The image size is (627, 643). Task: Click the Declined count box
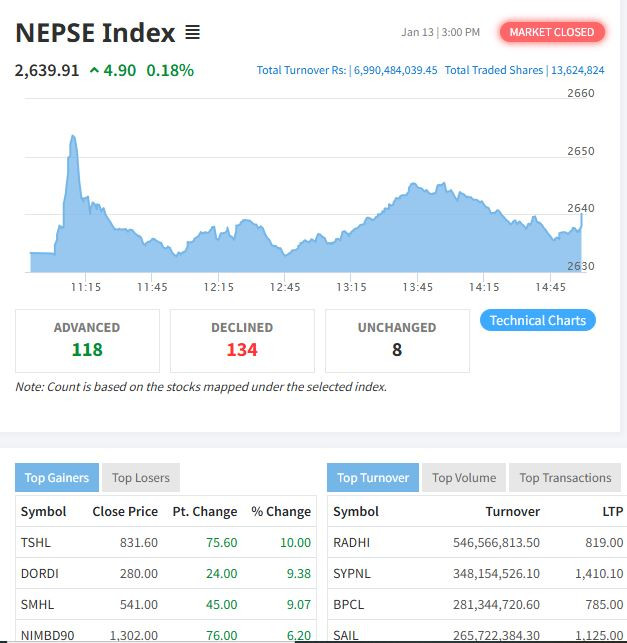click(x=242, y=340)
